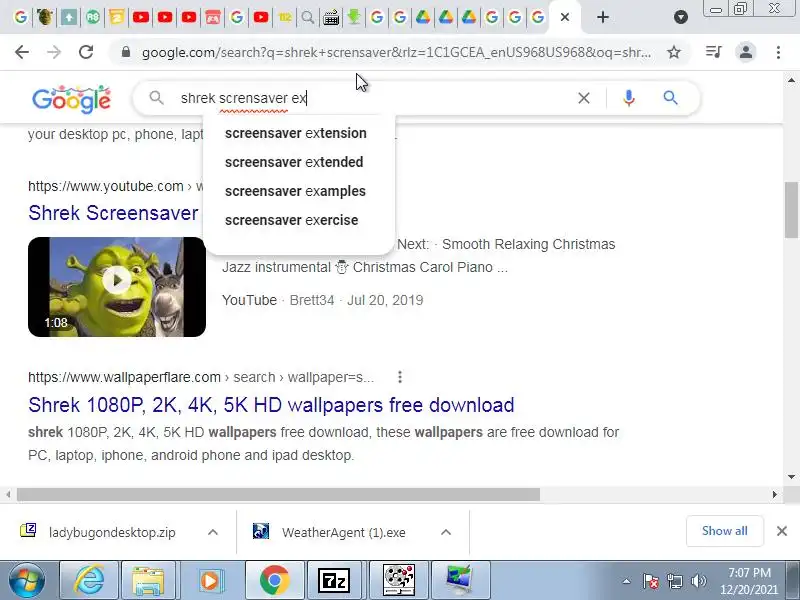Switch to the green R$ tab
This screenshot has height=600, width=800.
point(92,17)
